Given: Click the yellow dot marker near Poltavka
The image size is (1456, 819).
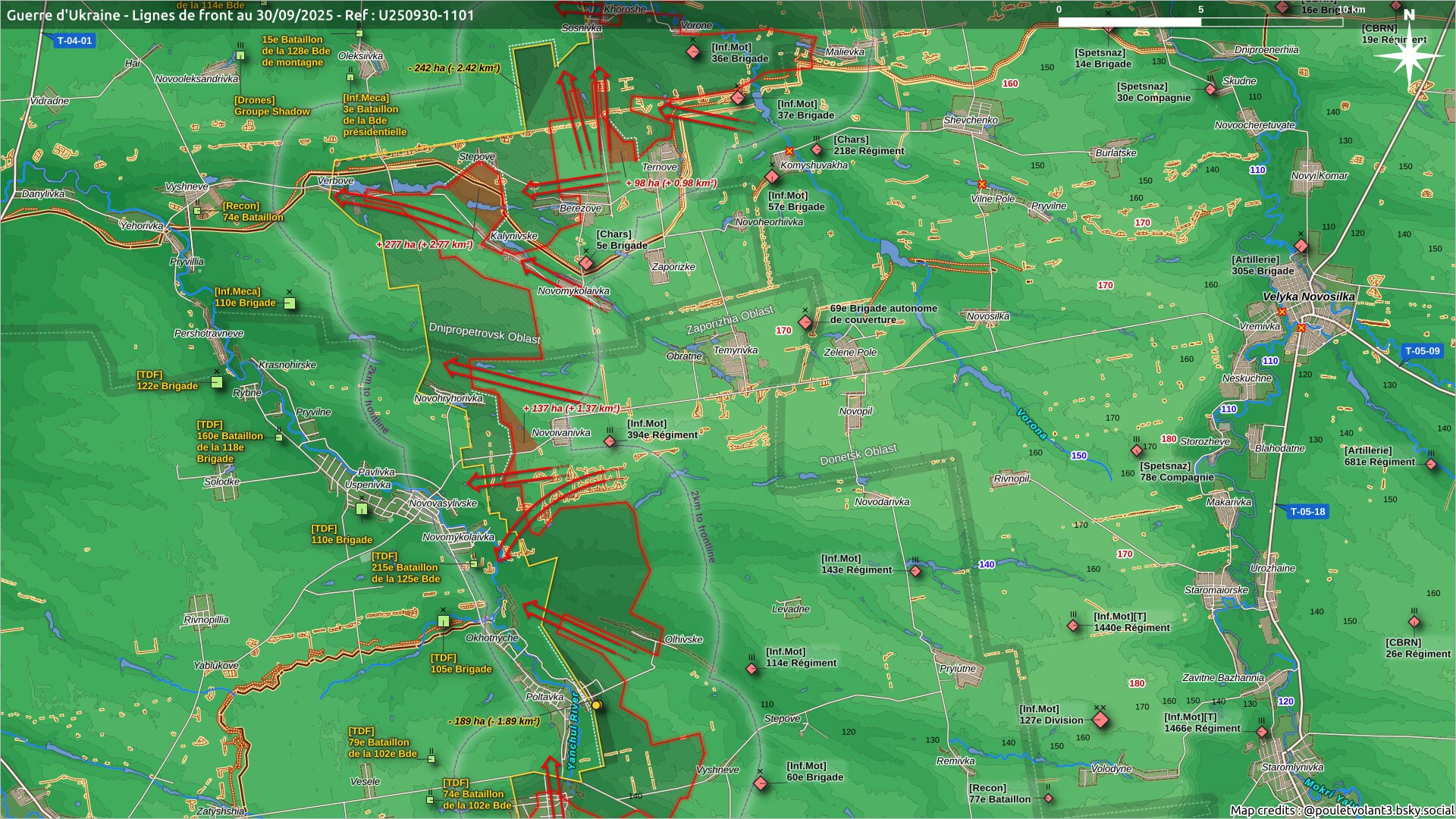Looking at the screenshot, I should click(x=596, y=705).
